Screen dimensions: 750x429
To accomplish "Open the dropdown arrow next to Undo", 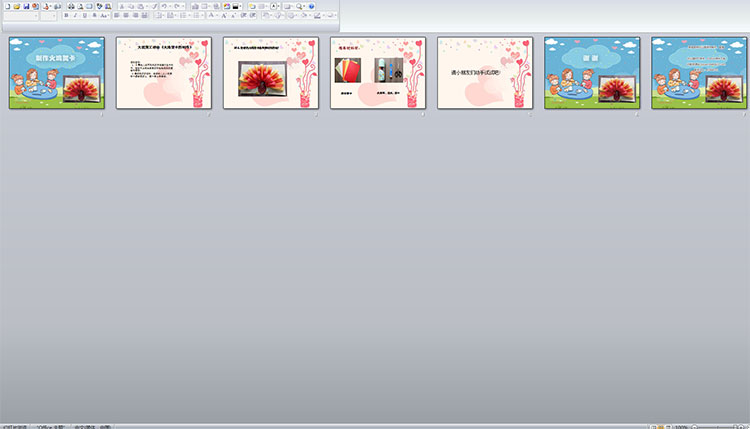I will click(x=171, y=7).
